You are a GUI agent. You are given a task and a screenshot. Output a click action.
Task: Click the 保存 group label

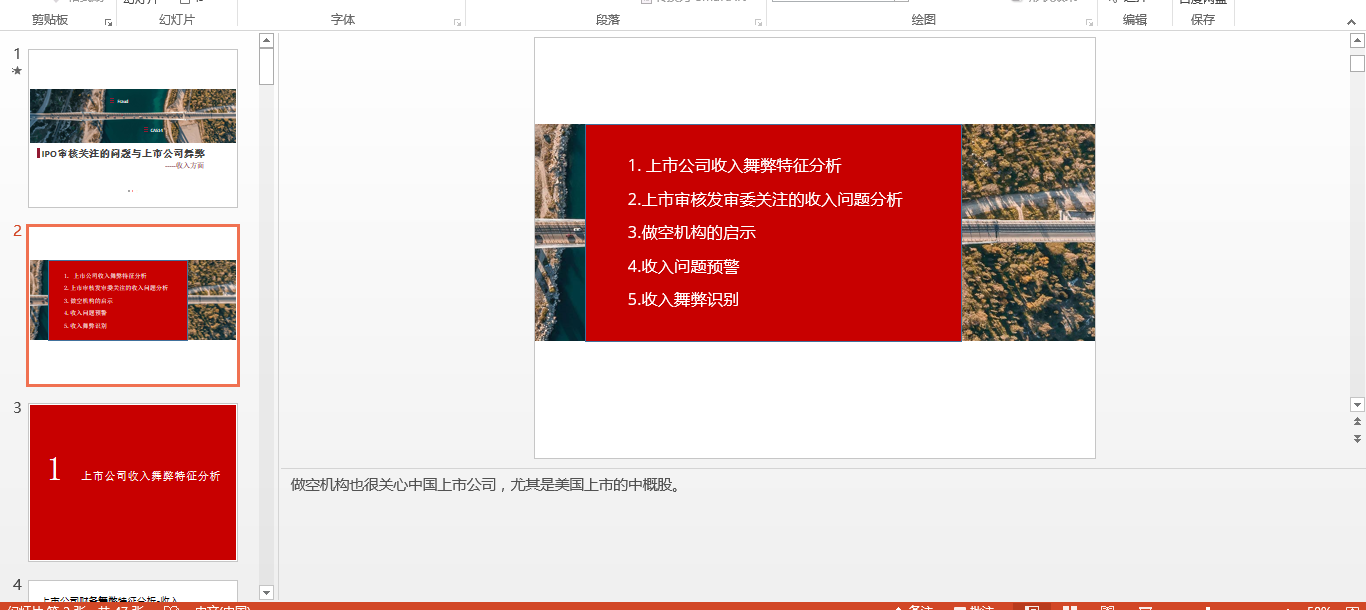1203,20
